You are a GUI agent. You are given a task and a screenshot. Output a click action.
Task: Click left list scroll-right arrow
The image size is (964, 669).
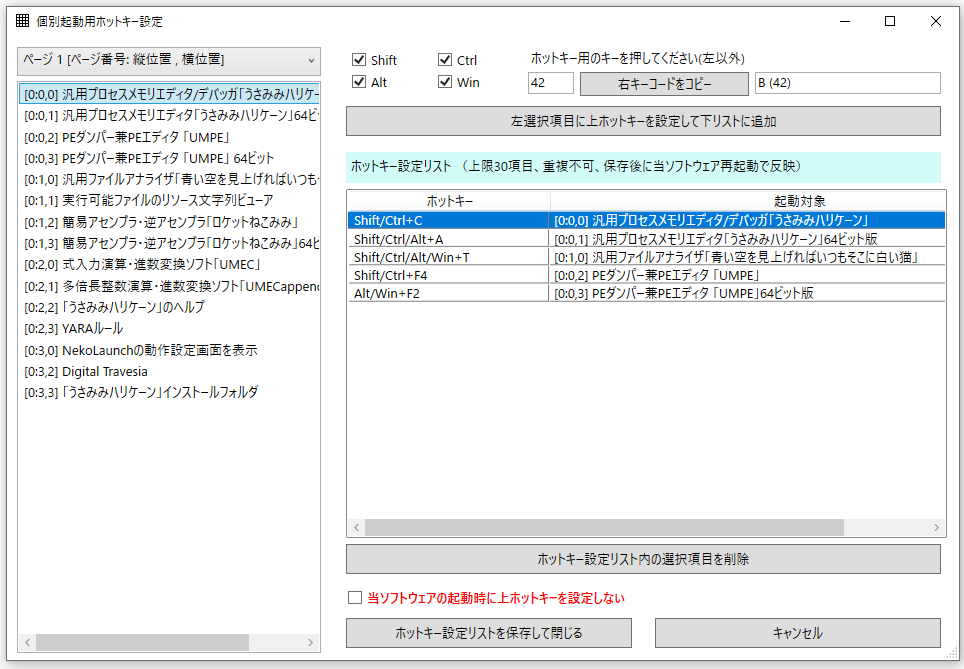pos(310,642)
